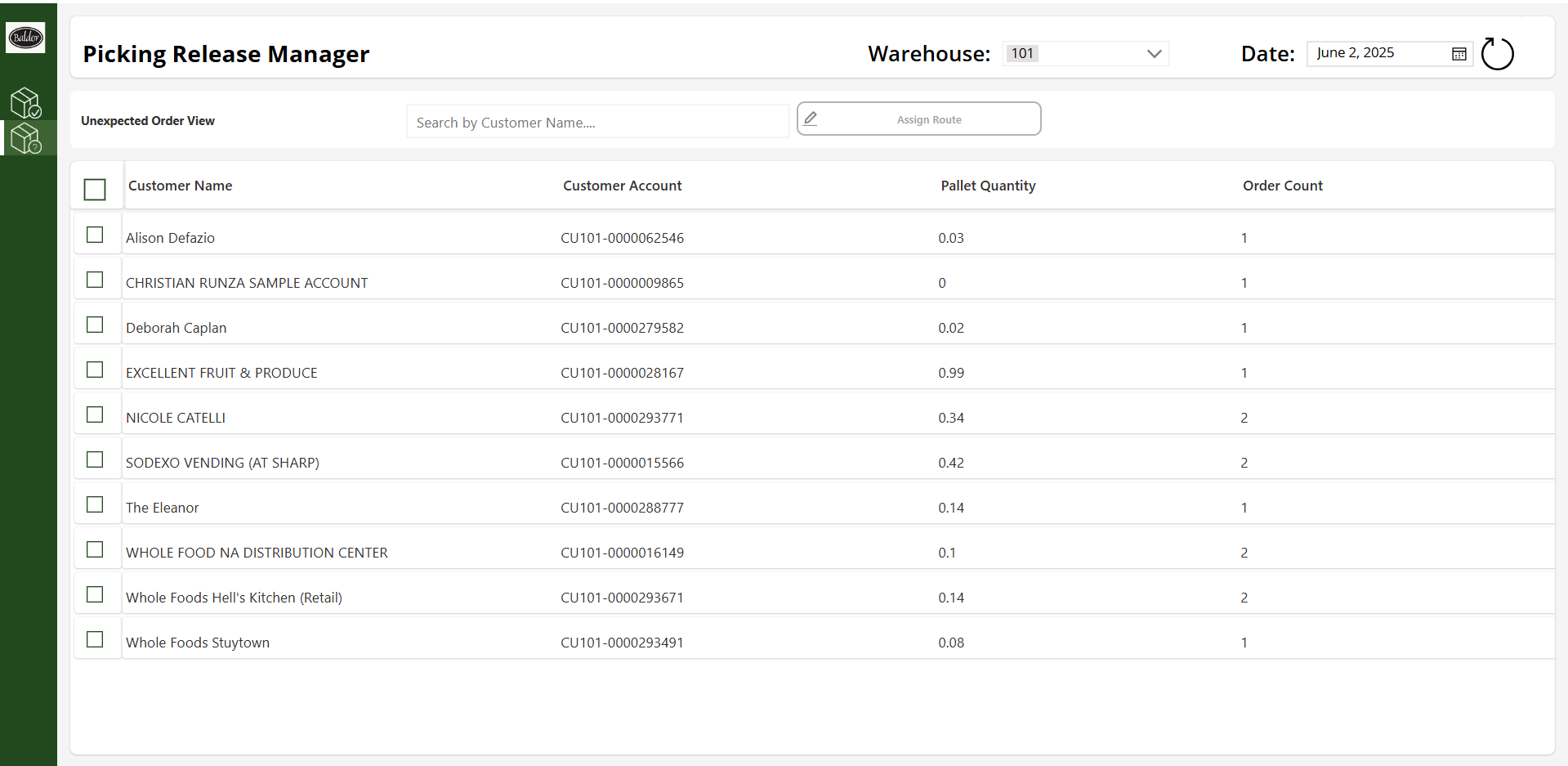The height and width of the screenshot is (766, 1568).
Task: Click account CU101-0000028167
Action: [622, 373]
